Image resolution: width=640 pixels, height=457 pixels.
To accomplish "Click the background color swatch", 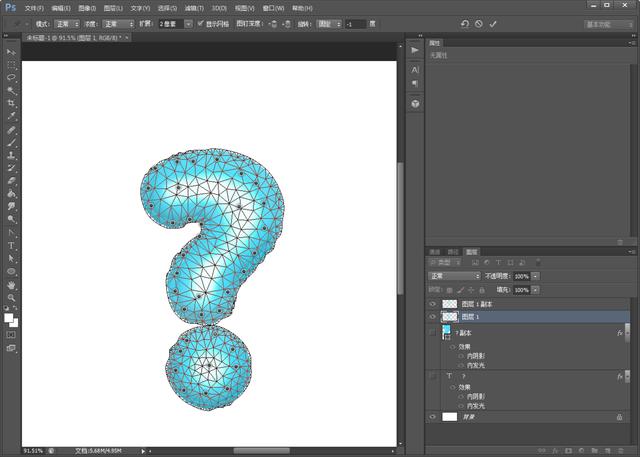I will coord(15,323).
